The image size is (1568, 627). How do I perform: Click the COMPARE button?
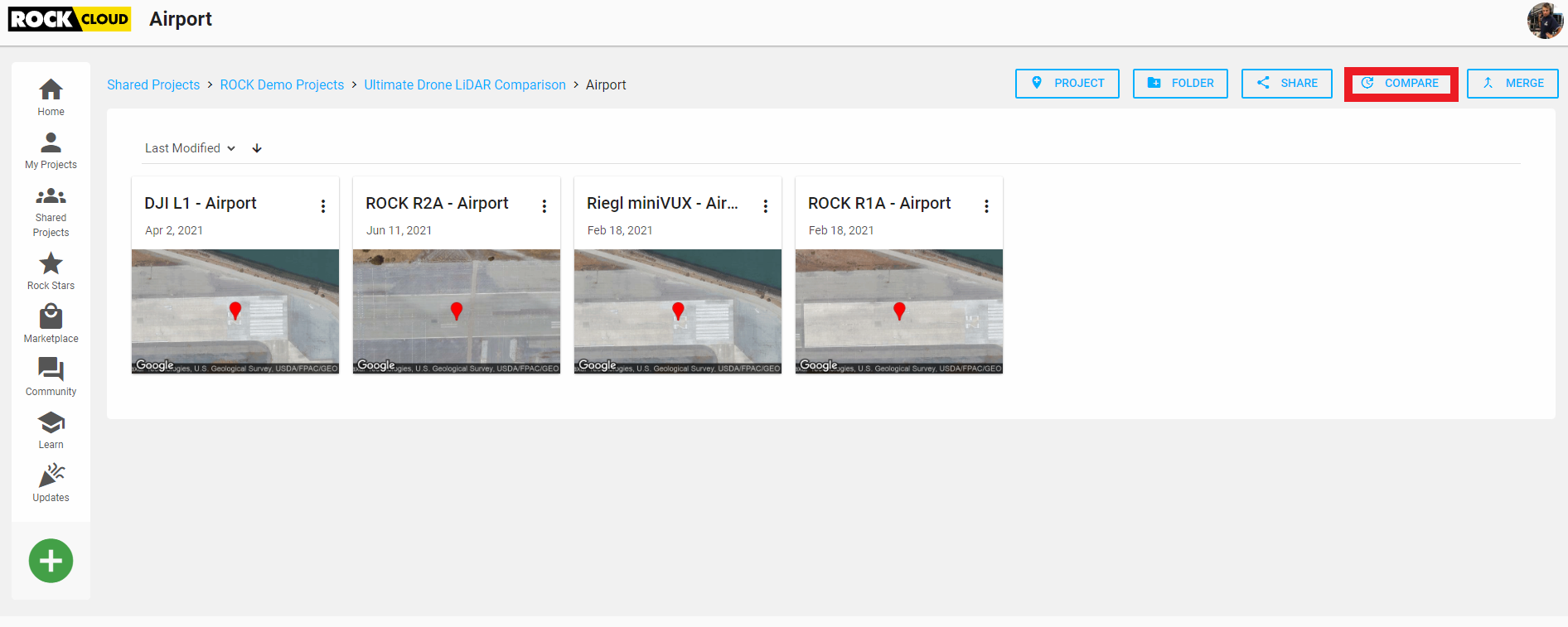pyautogui.click(x=1401, y=83)
